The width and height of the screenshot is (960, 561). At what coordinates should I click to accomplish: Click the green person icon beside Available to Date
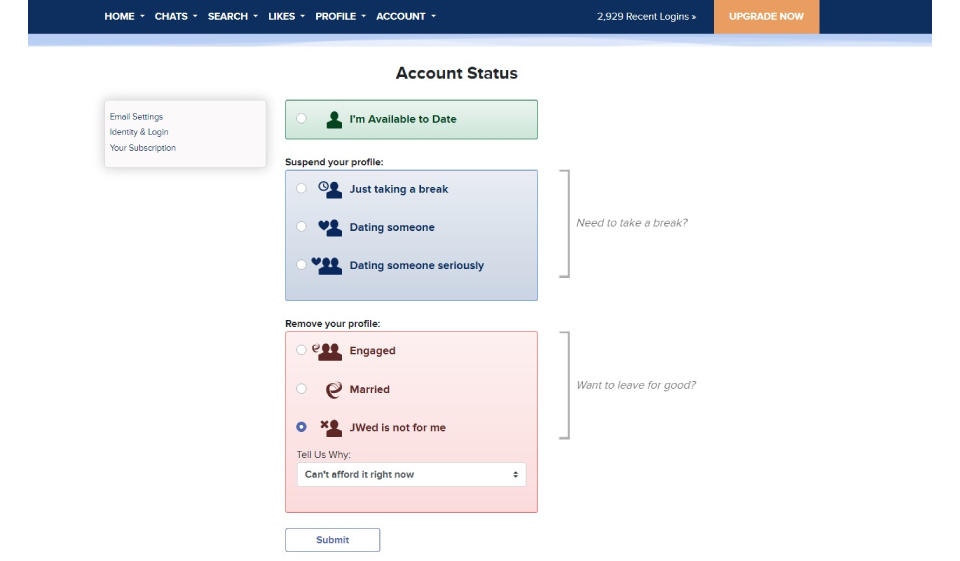tap(334, 119)
